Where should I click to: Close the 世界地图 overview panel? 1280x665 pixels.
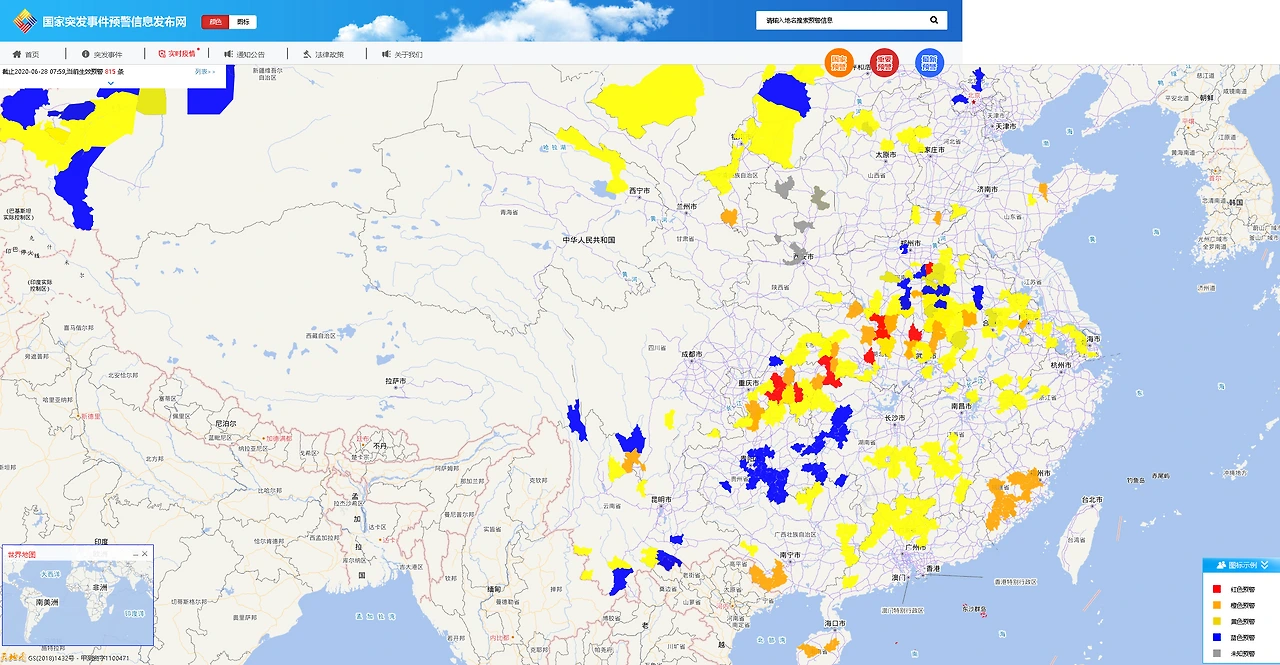click(x=144, y=554)
